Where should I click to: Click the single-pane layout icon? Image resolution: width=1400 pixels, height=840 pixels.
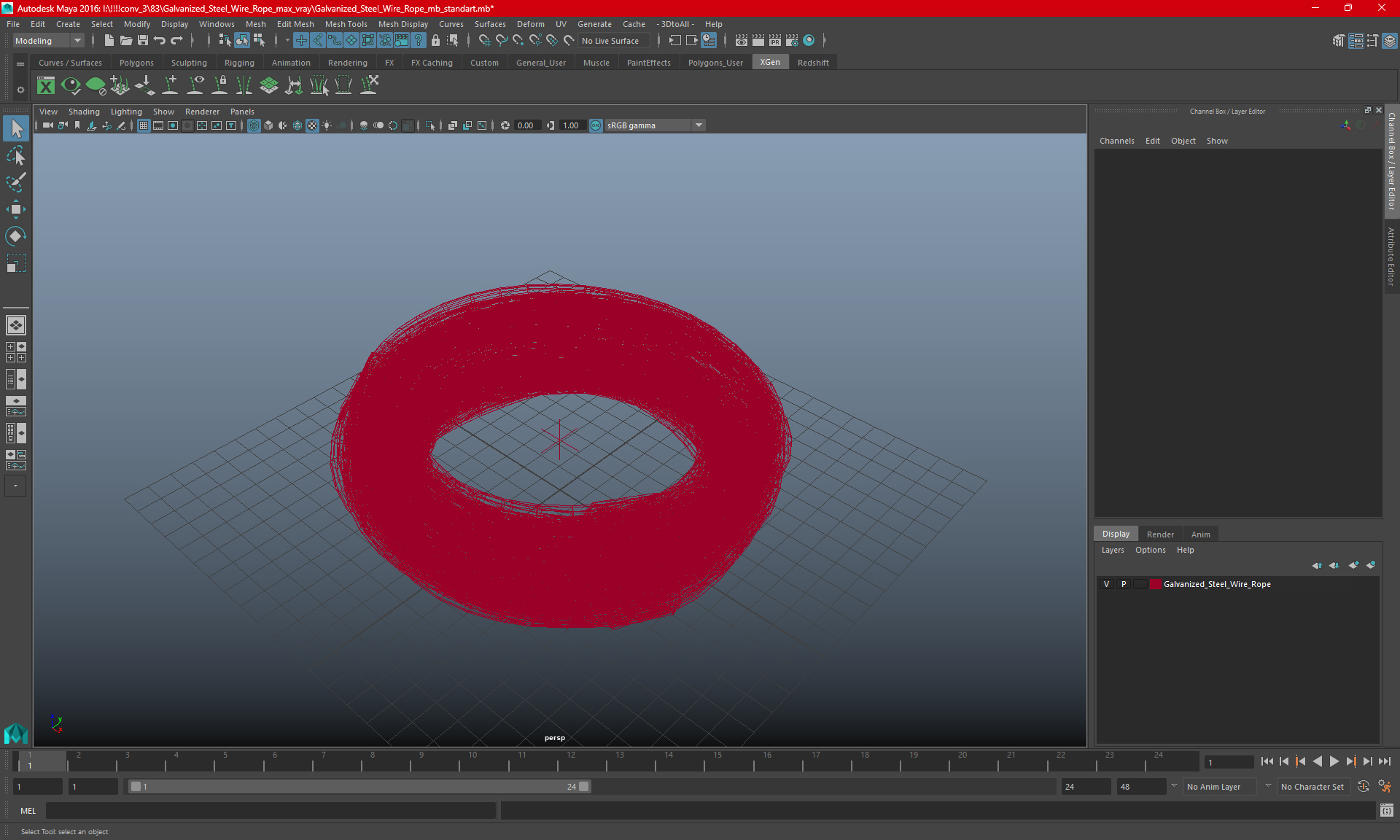(x=16, y=325)
